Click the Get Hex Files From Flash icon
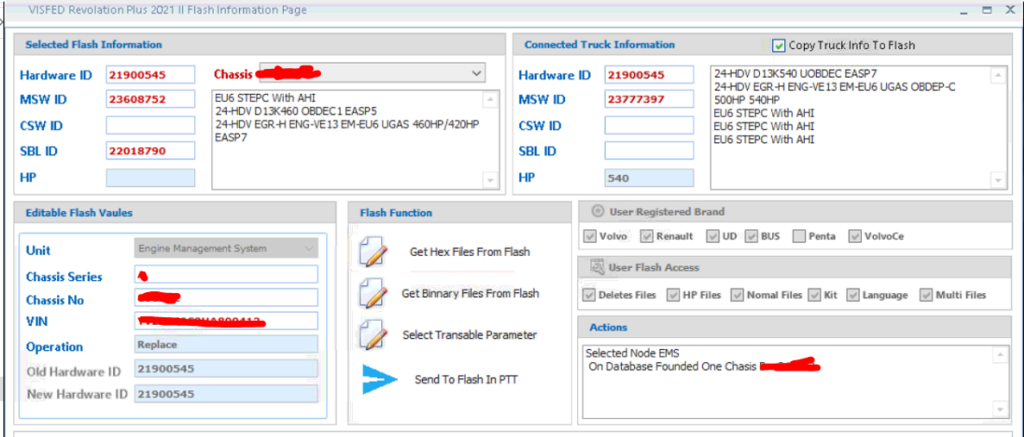This screenshot has height=437, width=1024. click(374, 252)
